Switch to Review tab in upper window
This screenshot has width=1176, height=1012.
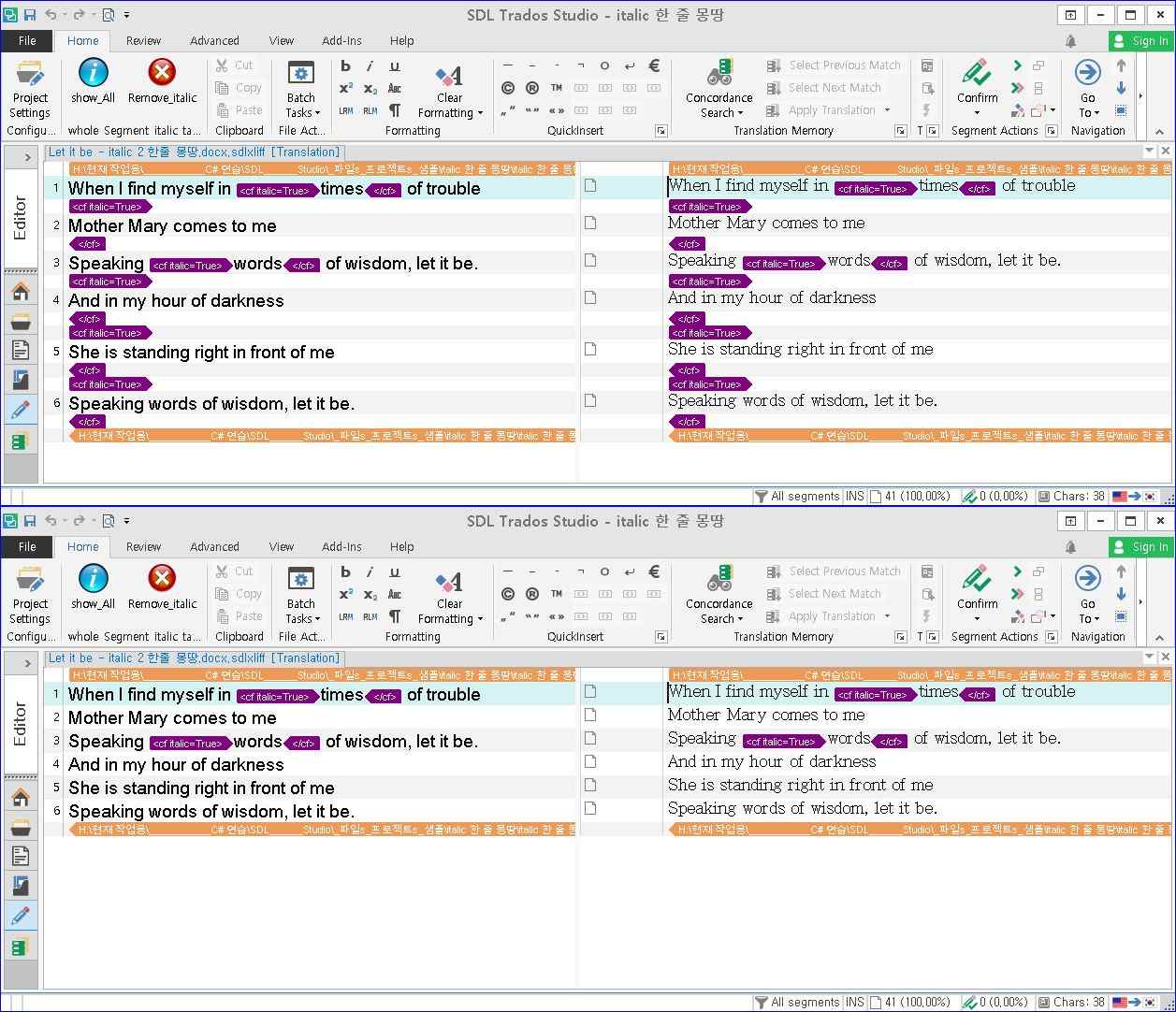[x=143, y=40]
